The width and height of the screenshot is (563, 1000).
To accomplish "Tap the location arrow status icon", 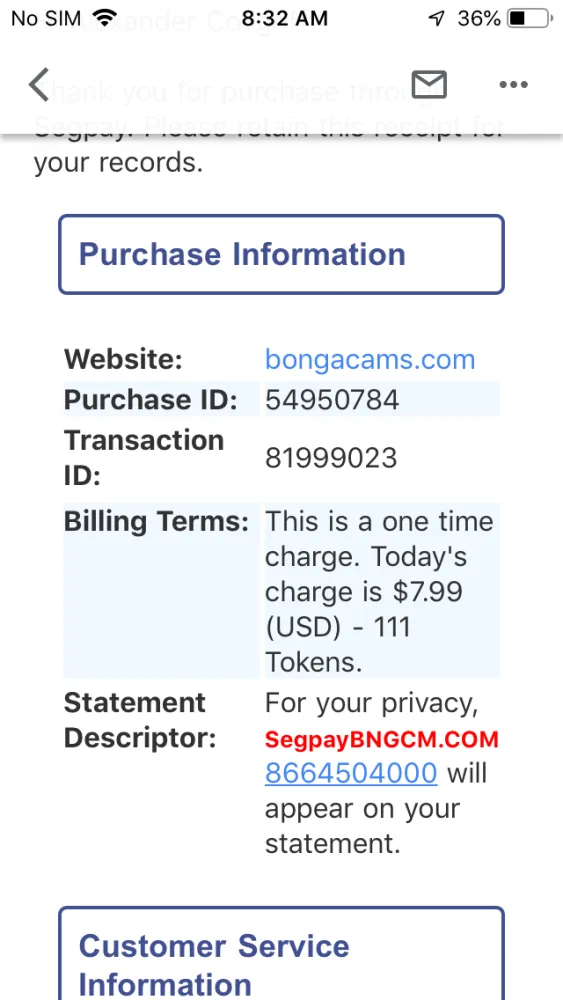I will tap(436, 19).
